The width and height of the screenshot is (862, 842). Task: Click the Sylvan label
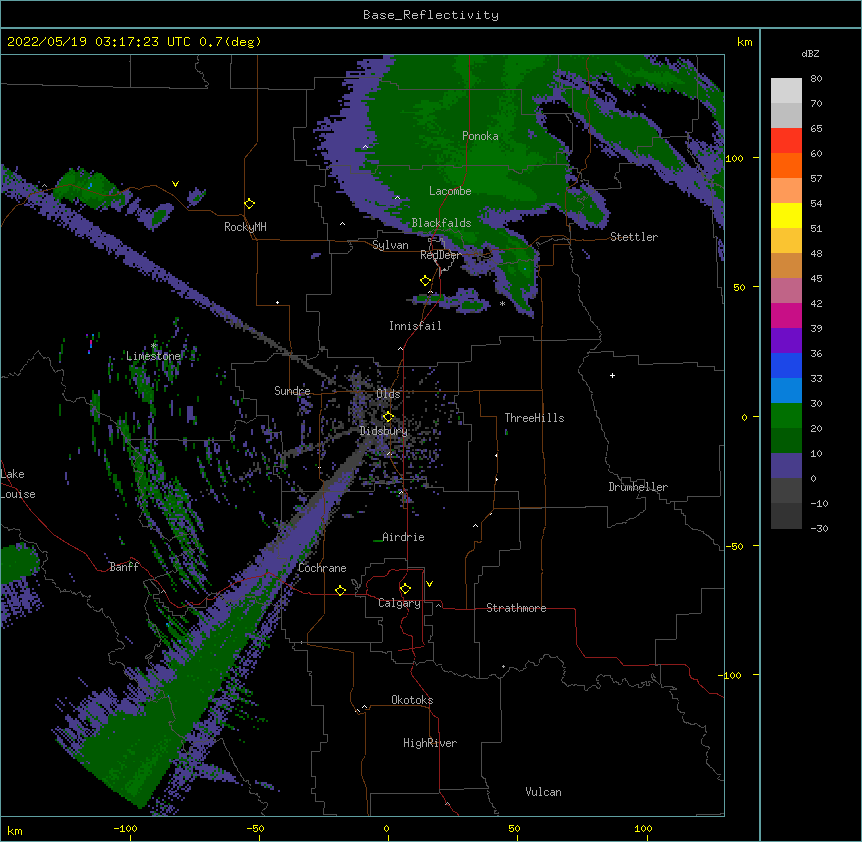(x=390, y=245)
